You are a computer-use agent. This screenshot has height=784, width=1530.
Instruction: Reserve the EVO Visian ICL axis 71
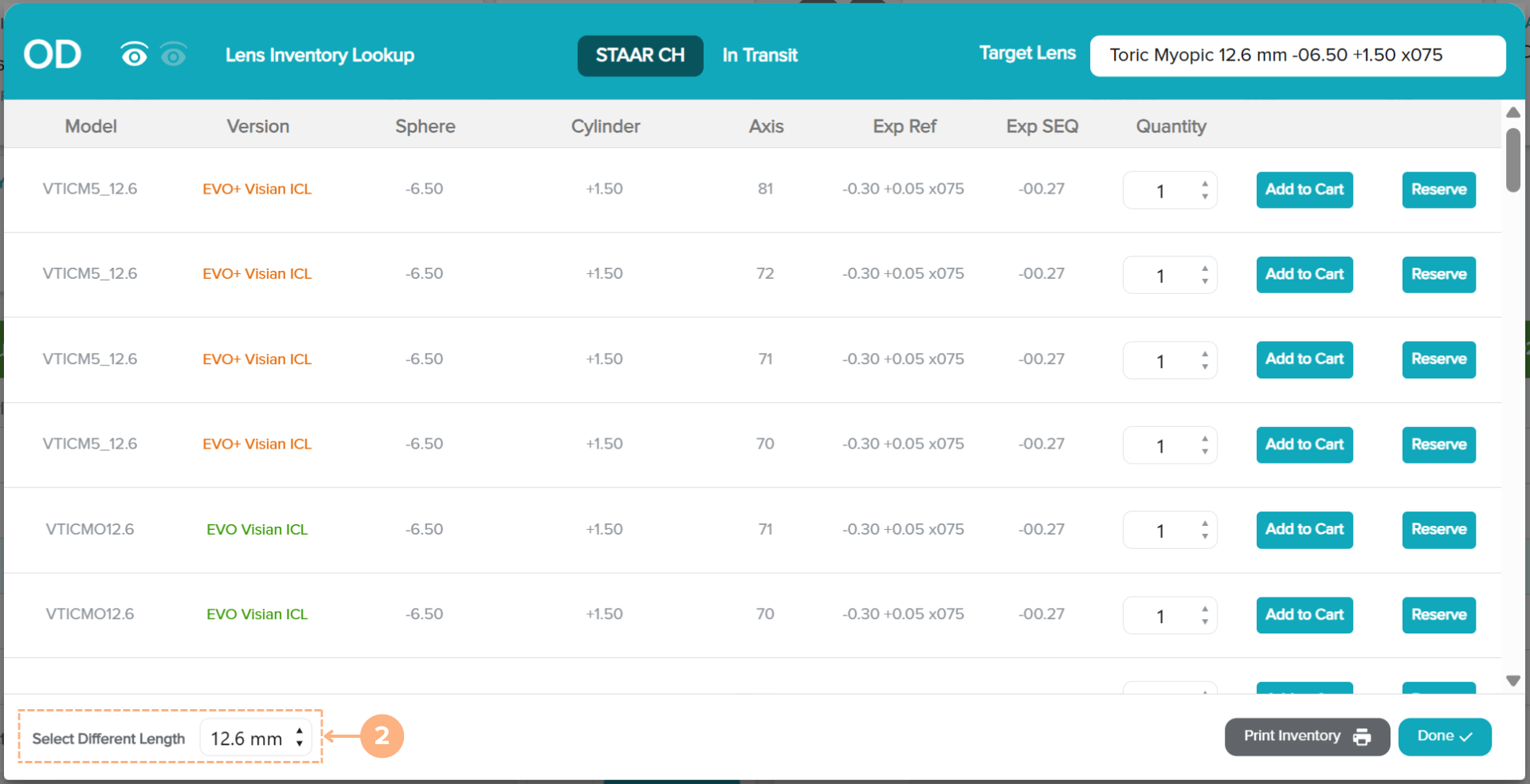[1438, 530]
